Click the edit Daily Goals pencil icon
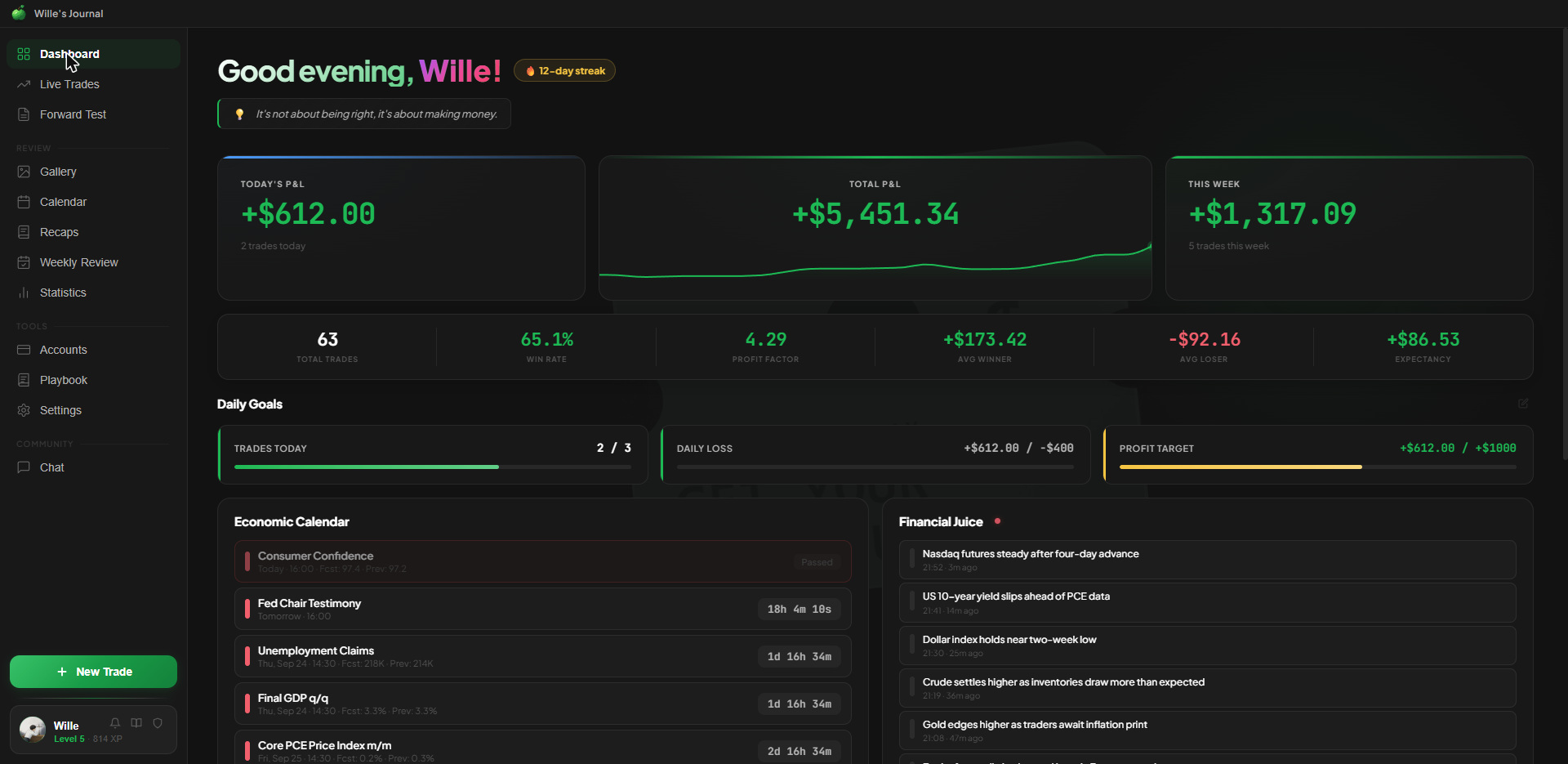 coord(1523,404)
